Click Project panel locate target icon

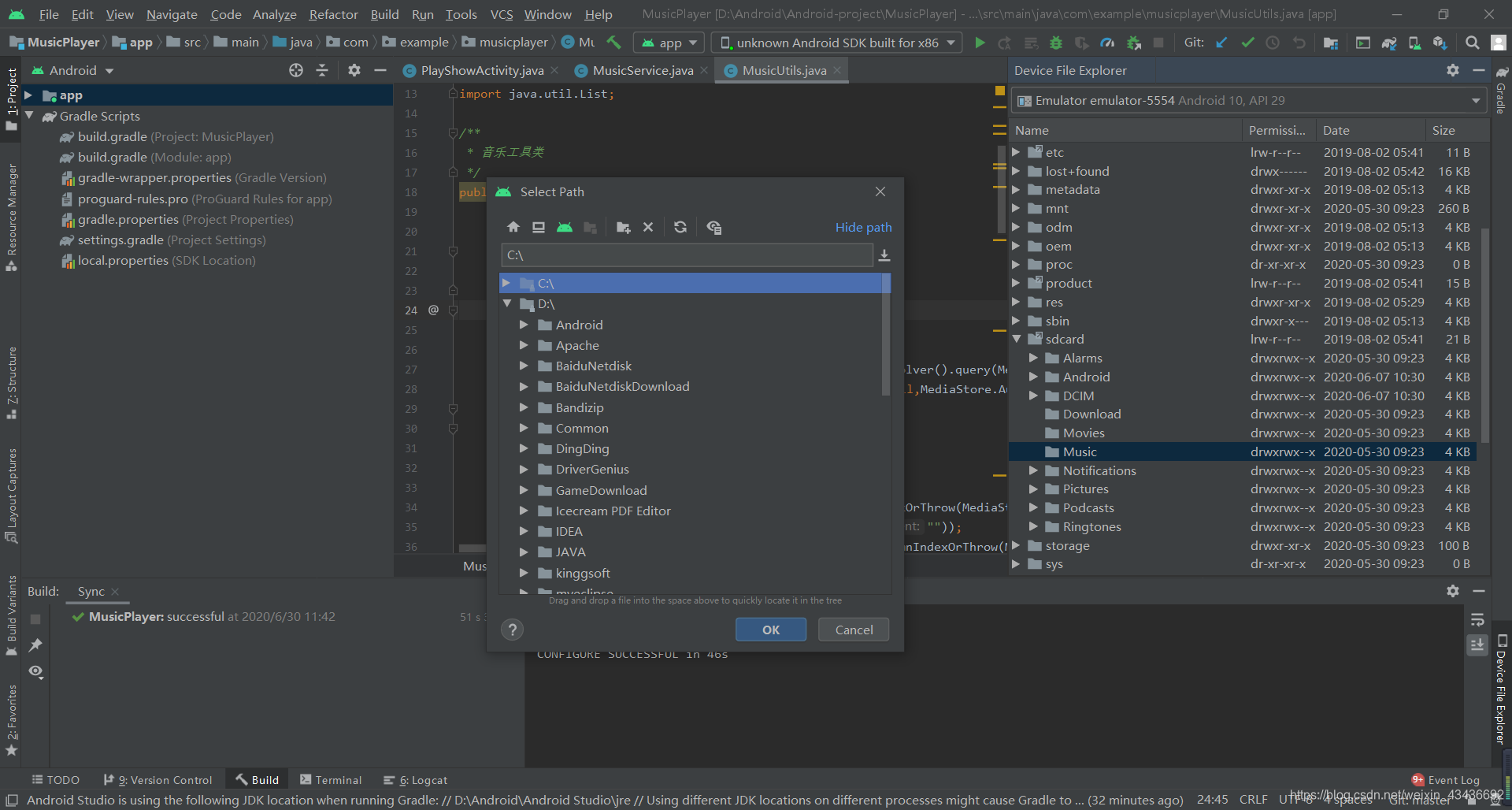point(296,70)
